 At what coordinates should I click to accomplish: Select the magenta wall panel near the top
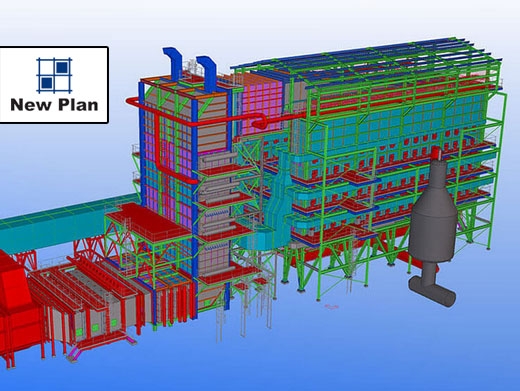click(x=262, y=108)
